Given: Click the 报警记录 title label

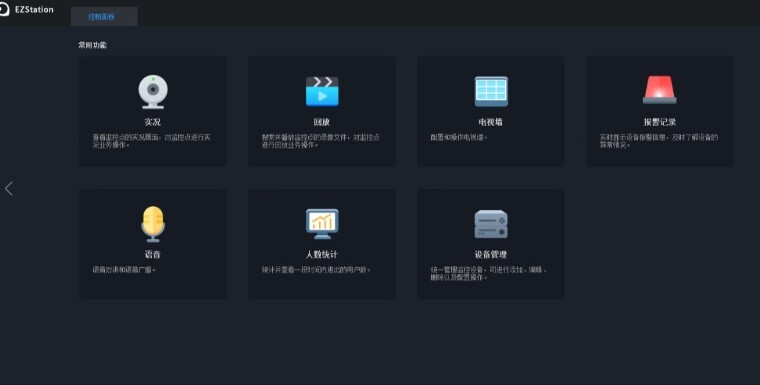Looking at the screenshot, I should pyautogui.click(x=660, y=122).
